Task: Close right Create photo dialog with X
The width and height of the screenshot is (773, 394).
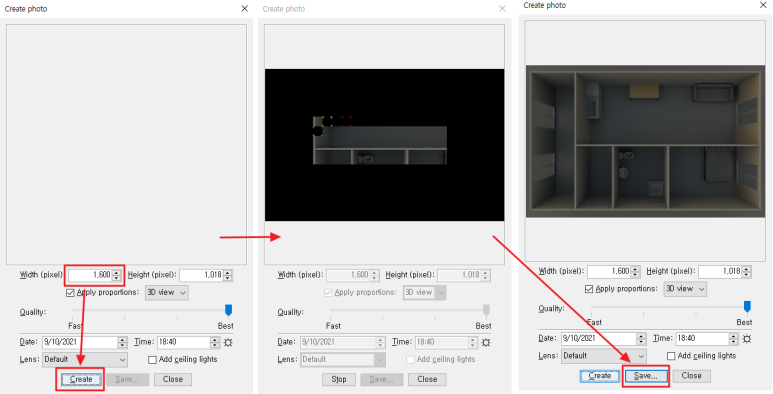Action: click(763, 5)
